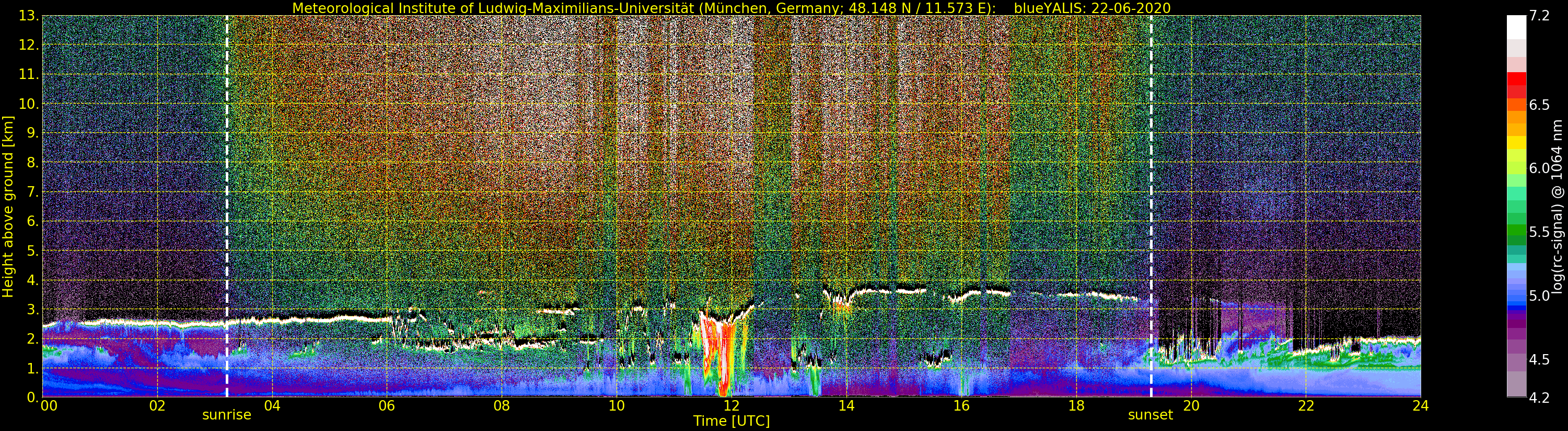Click the height axis tick '5.'

coord(33,251)
